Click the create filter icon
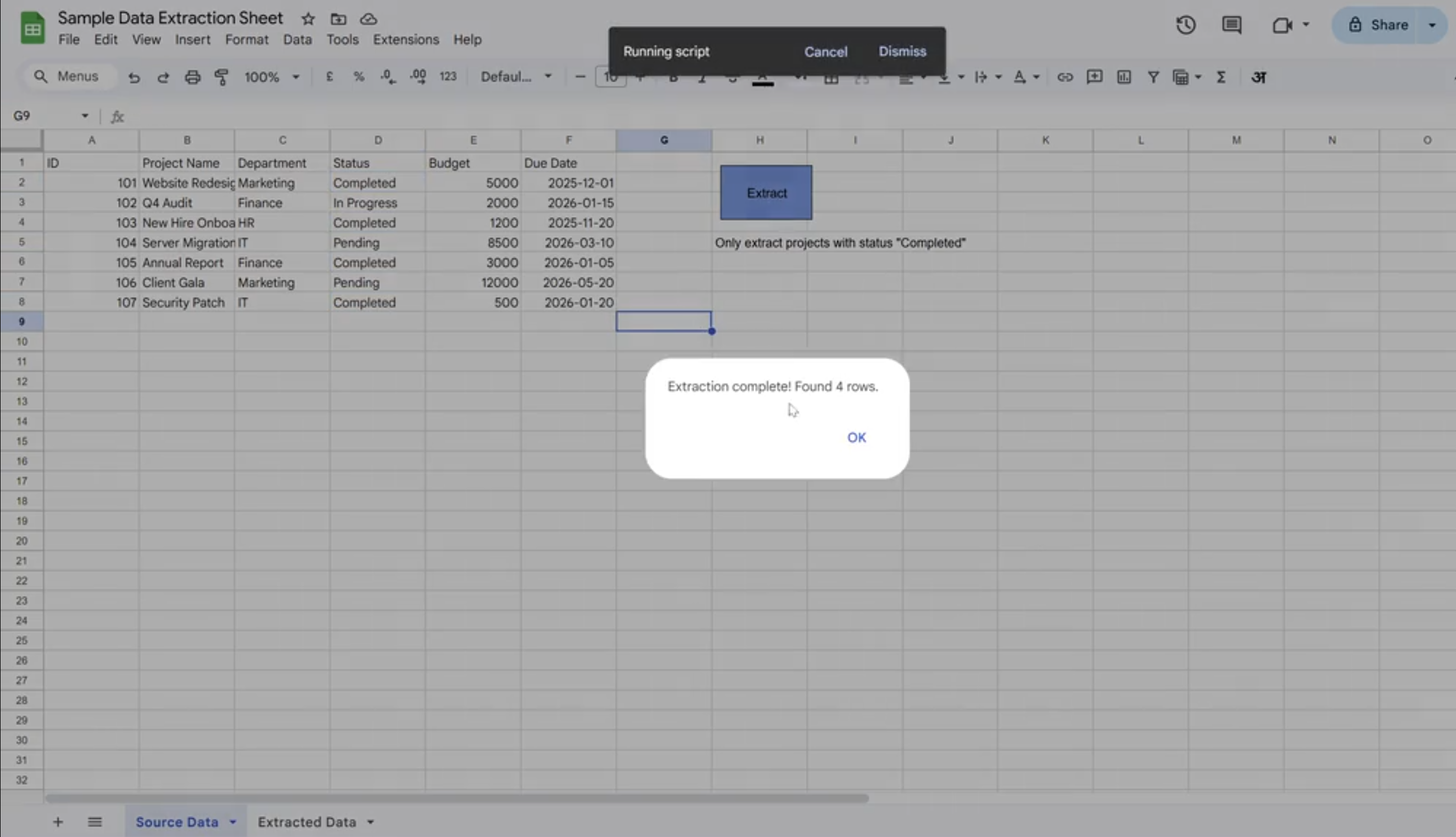 (x=1152, y=77)
